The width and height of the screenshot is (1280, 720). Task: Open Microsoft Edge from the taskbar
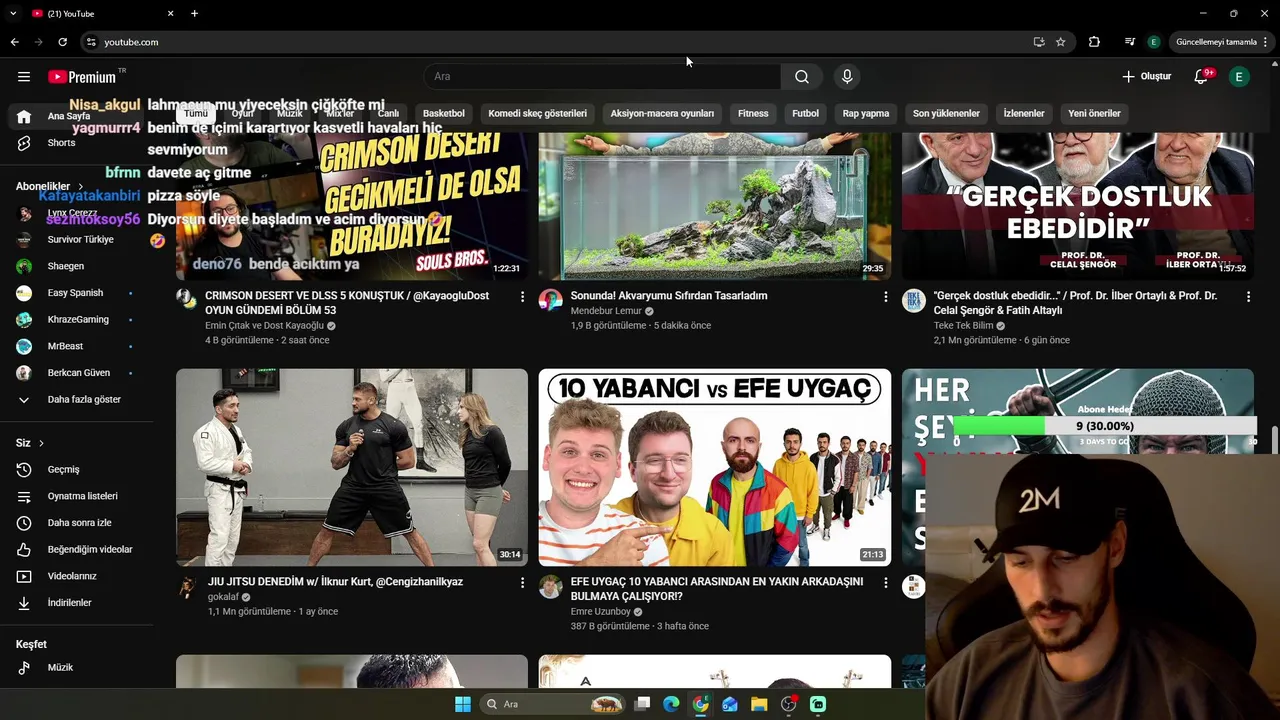point(671,704)
